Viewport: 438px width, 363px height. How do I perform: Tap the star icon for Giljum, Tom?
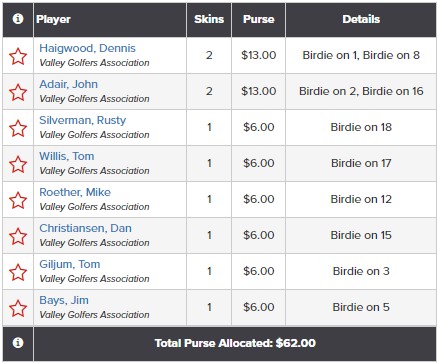[18, 272]
